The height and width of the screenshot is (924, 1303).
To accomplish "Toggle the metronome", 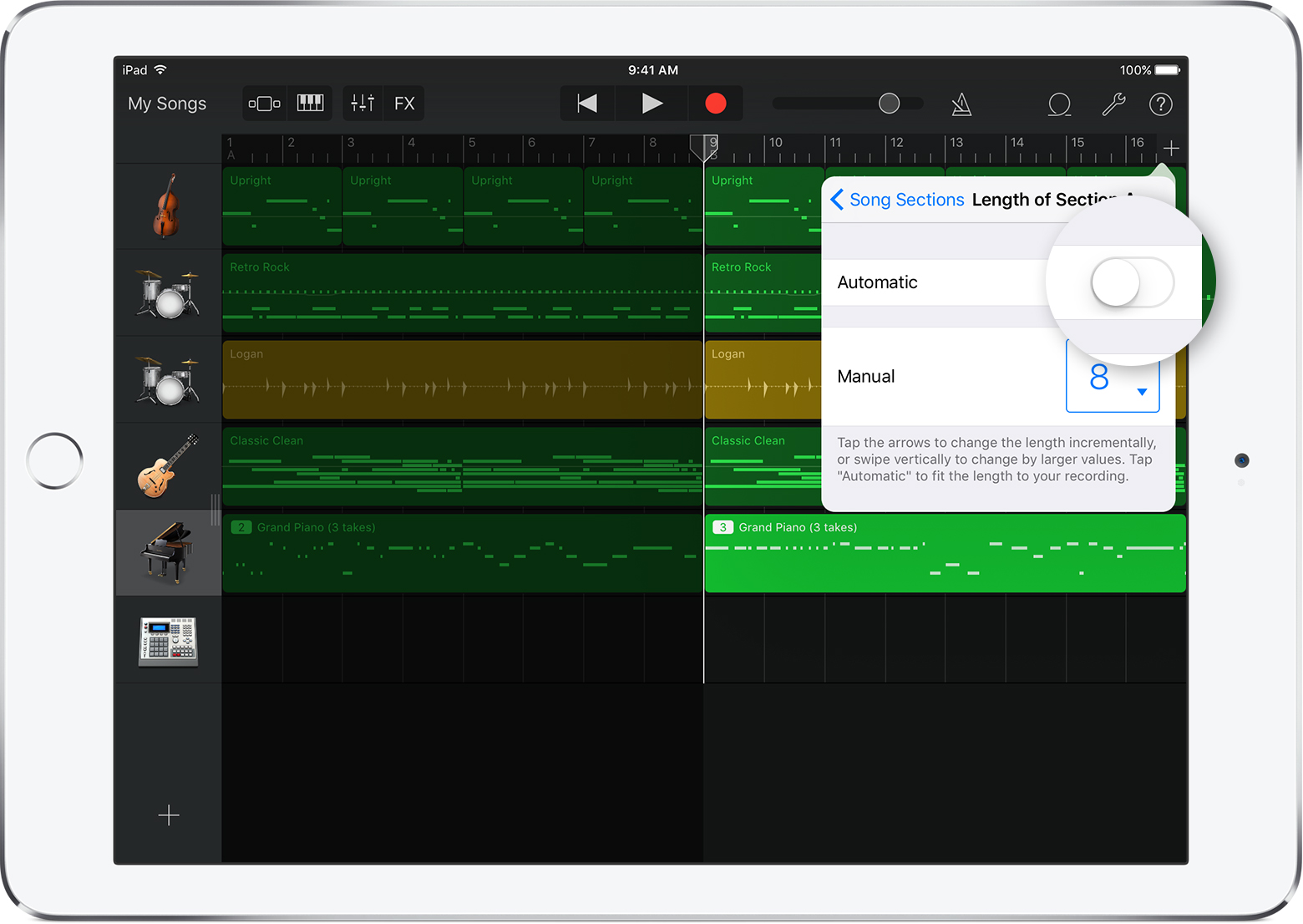I will pyautogui.click(x=961, y=104).
